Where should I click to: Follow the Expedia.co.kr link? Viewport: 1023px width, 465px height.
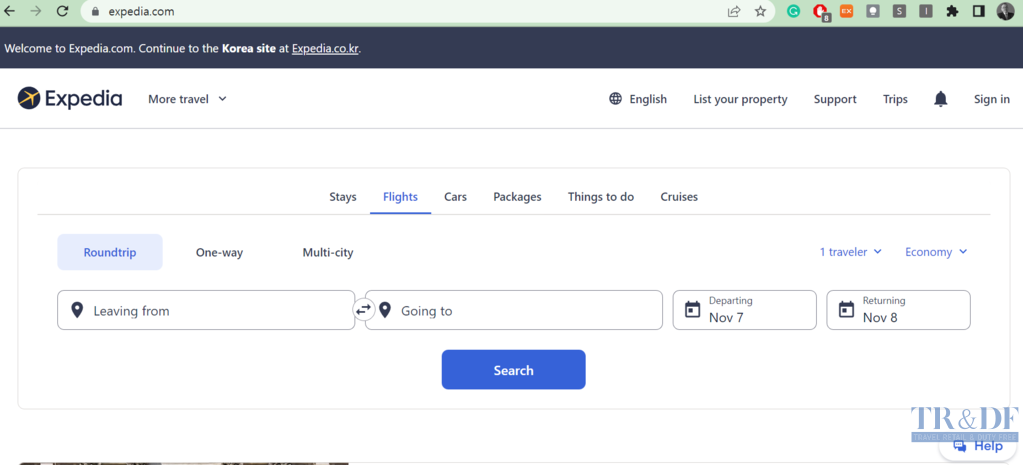click(x=326, y=48)
